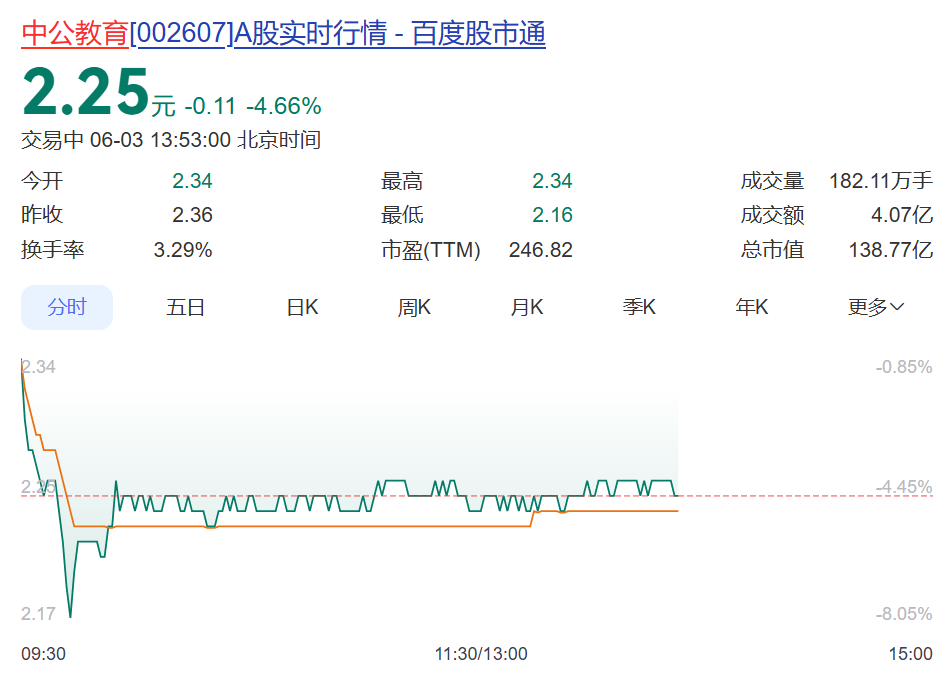
Task: Click the -4.45% axis label
Action: pos(904,486)
